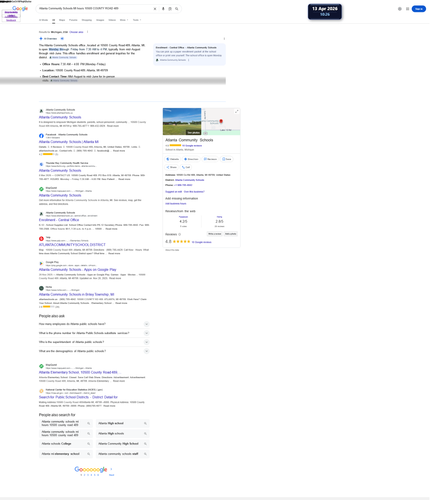The height and width of the screenshot is (500, 432).
Task: Click the Website button in knowledge panel
Action: (173, 159)
